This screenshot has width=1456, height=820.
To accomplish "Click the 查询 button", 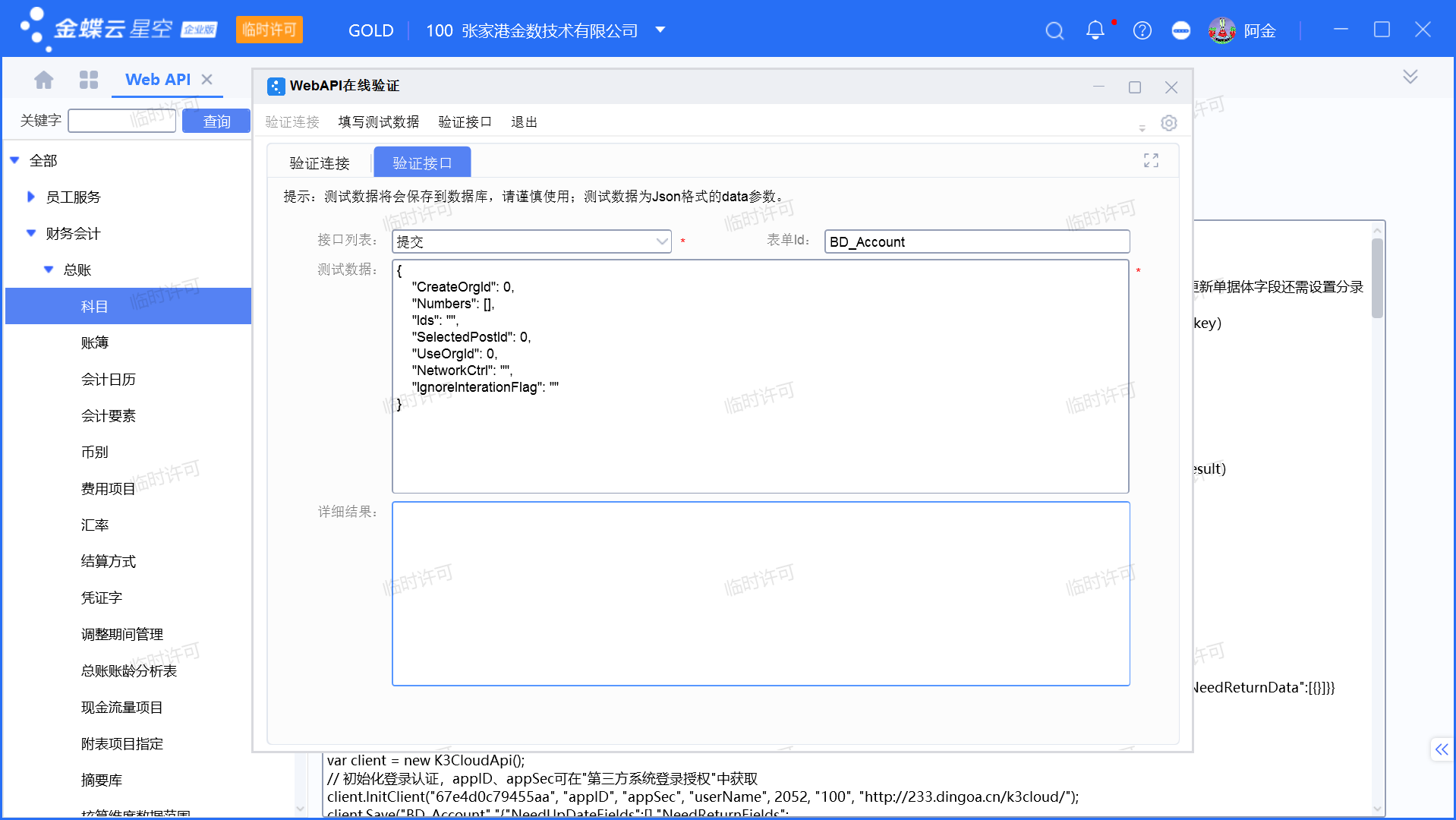I will 216,121.
